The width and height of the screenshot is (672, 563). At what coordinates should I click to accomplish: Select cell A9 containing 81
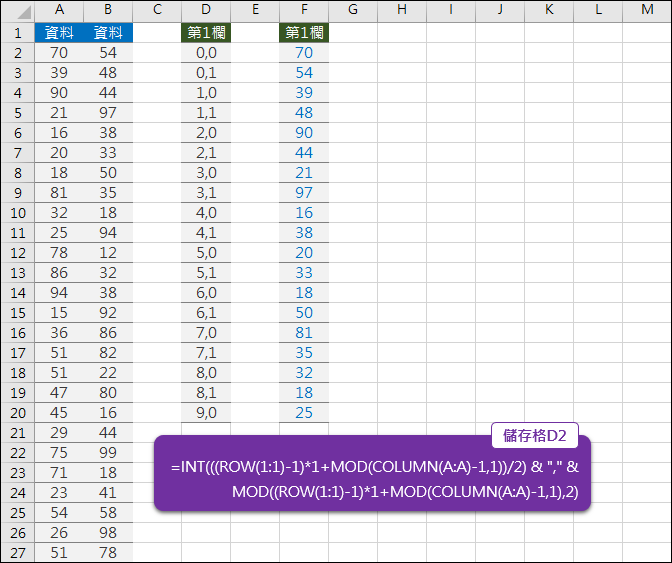(x=59, y=192)
